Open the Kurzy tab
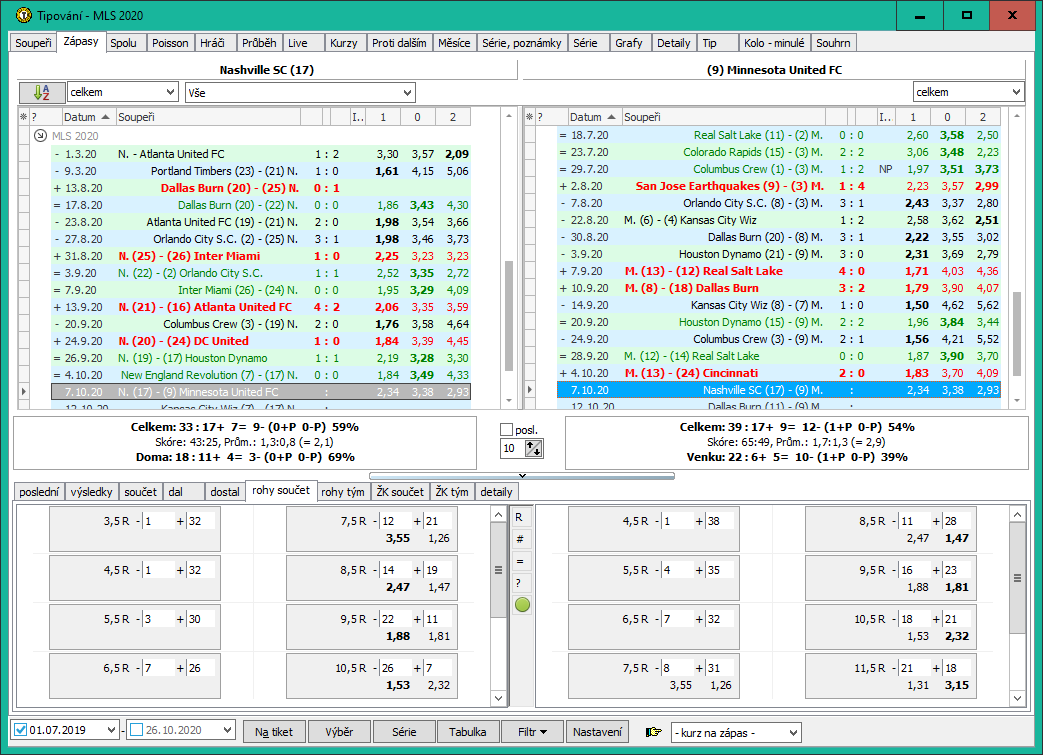Screen dimensions: 1043x755 pyautogui.click(x=344, y=43)
